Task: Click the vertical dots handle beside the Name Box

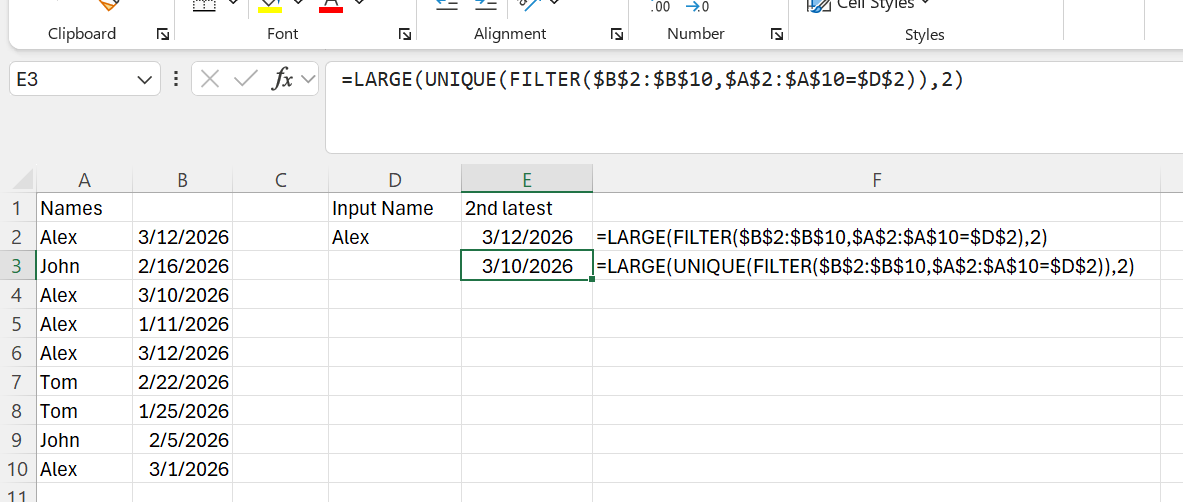Action: [x=176, y=79]
